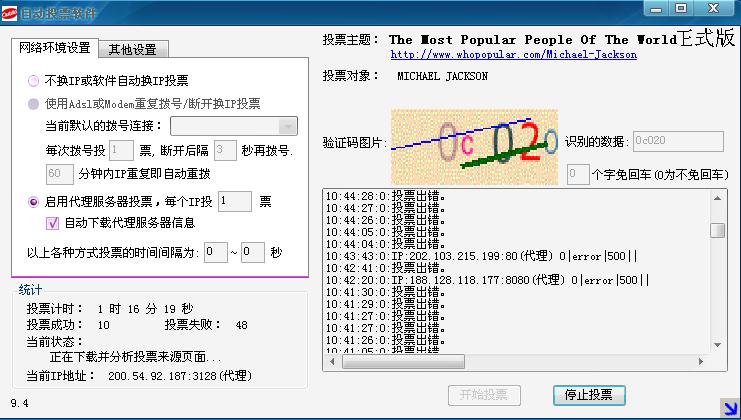The width and height of the screenshot is (741, 420).
Task: Click the 每次拨号投 votes input field
Action: pos(121,150)
